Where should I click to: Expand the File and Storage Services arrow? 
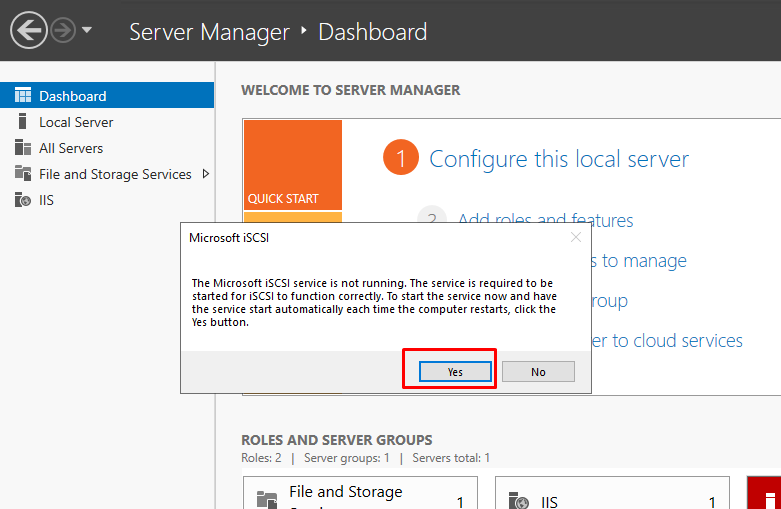click(x=206, y=174)
